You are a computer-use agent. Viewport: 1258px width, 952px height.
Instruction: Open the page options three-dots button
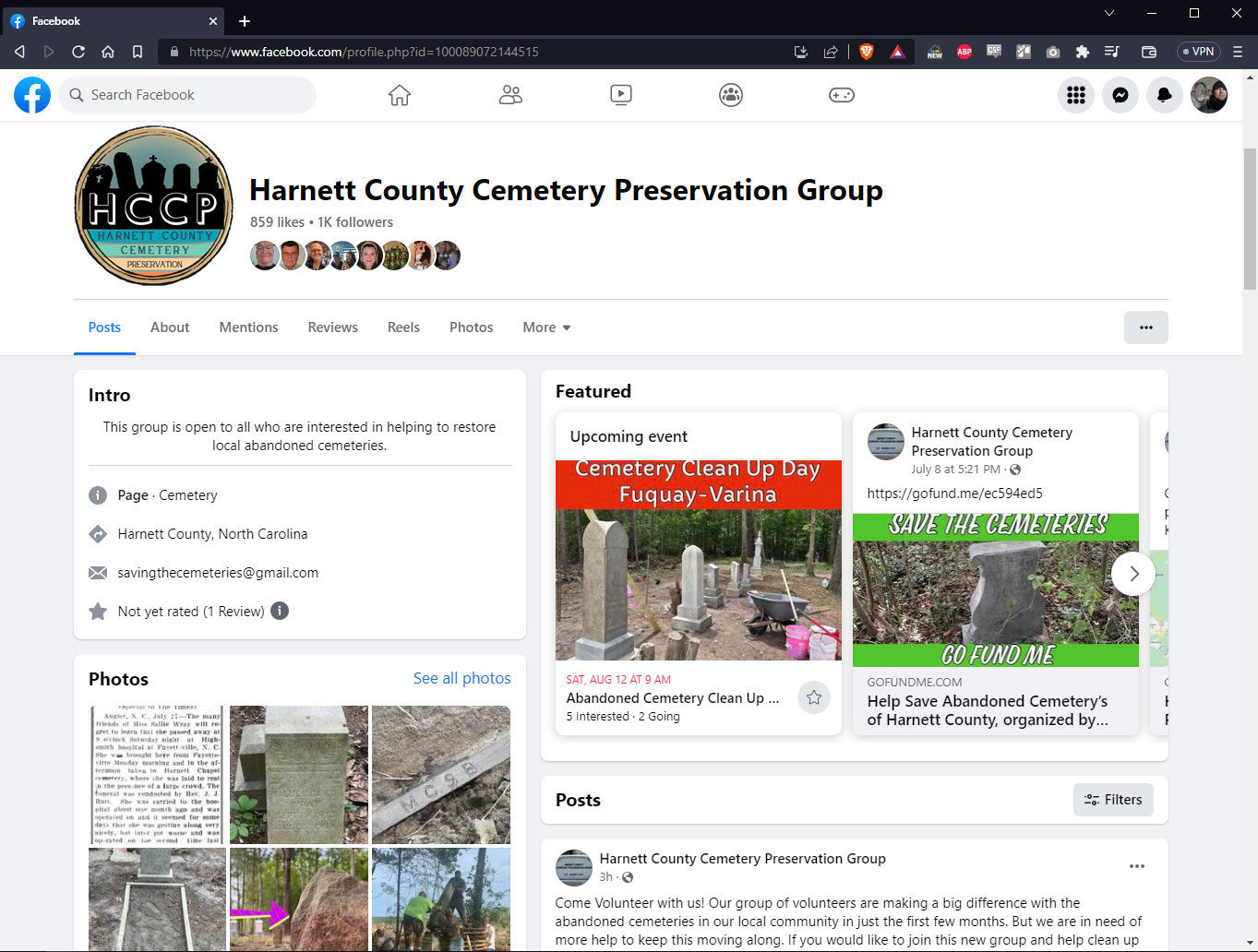click(x=1146, y=327)
